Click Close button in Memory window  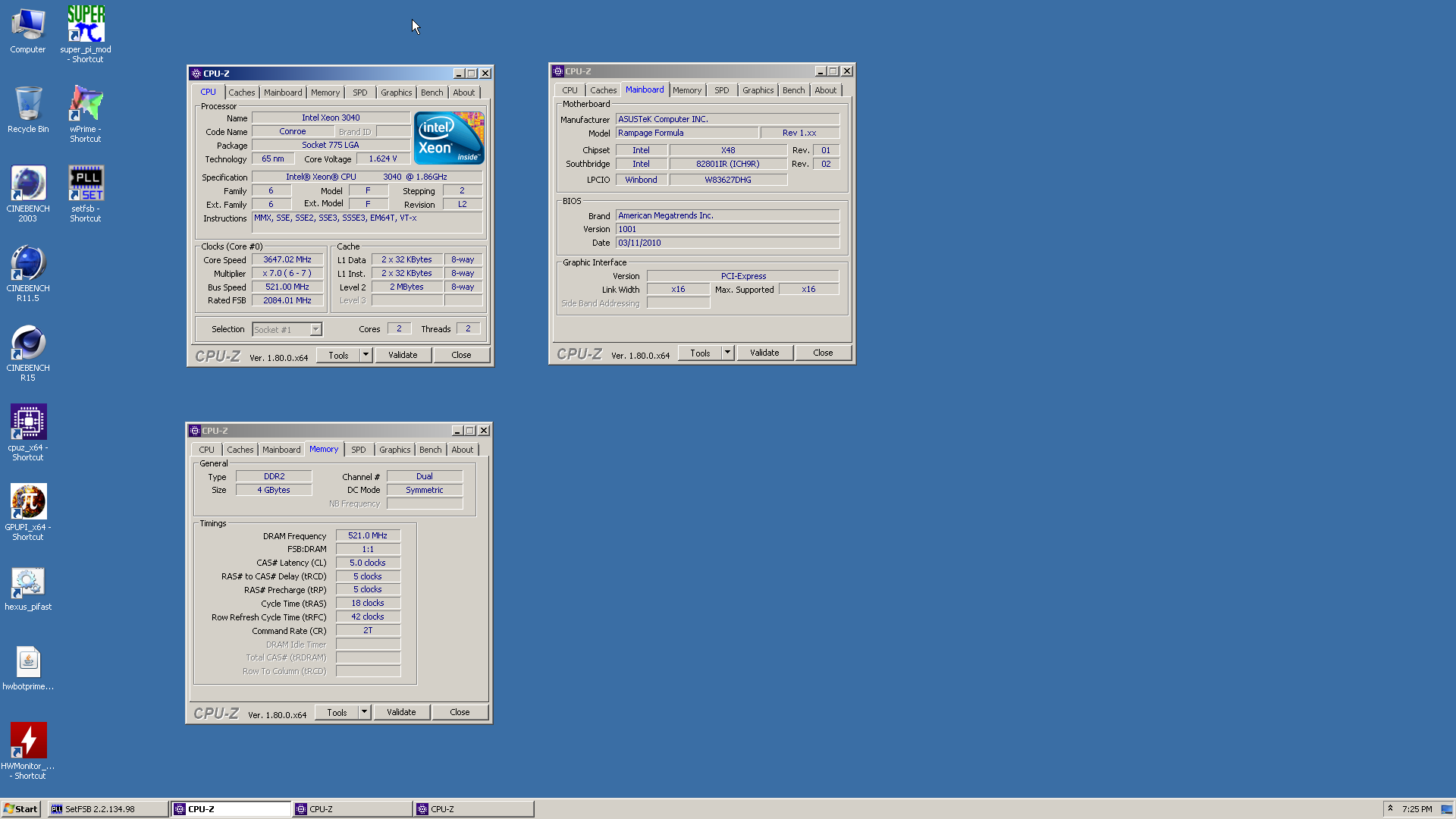click(x=460, y=712)
